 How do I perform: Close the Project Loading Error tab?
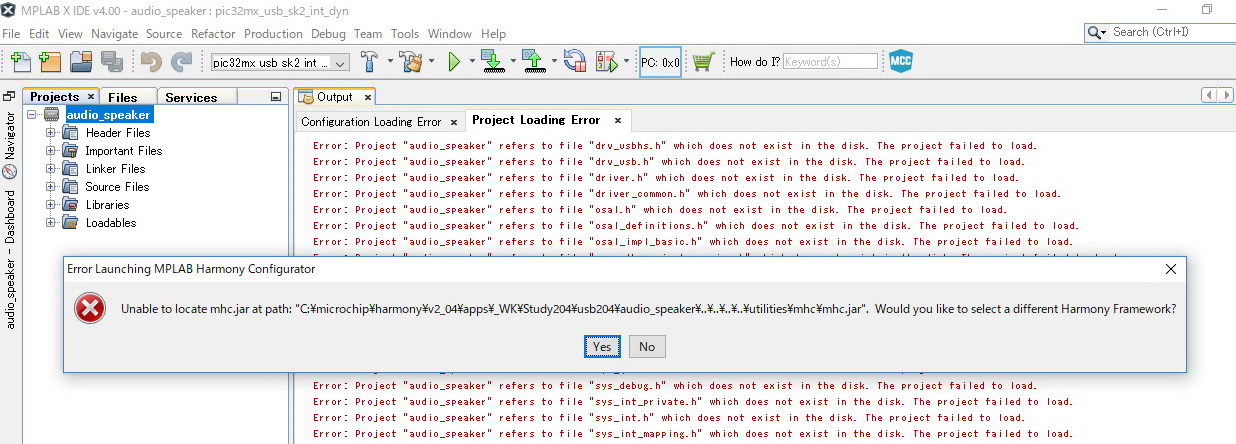point(618,121)
